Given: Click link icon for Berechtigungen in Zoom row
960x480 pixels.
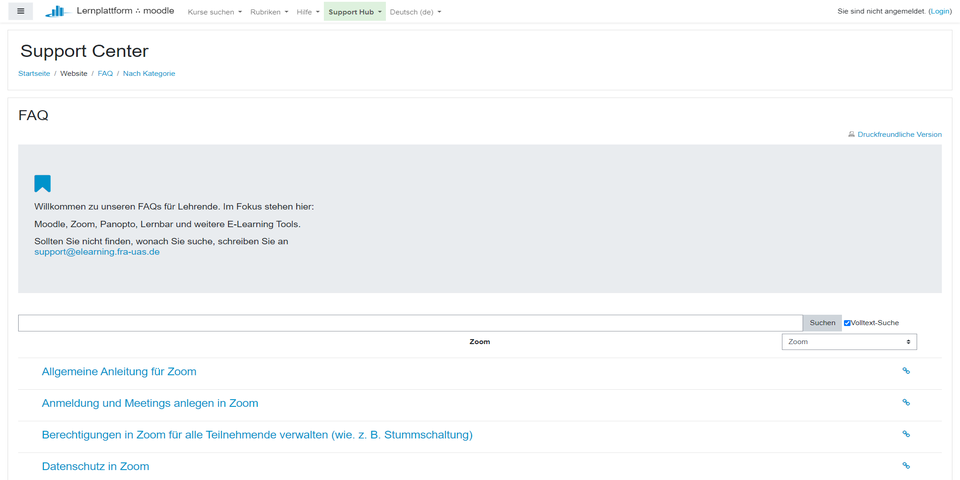Looking at the screenshot, I should (906, 434).
